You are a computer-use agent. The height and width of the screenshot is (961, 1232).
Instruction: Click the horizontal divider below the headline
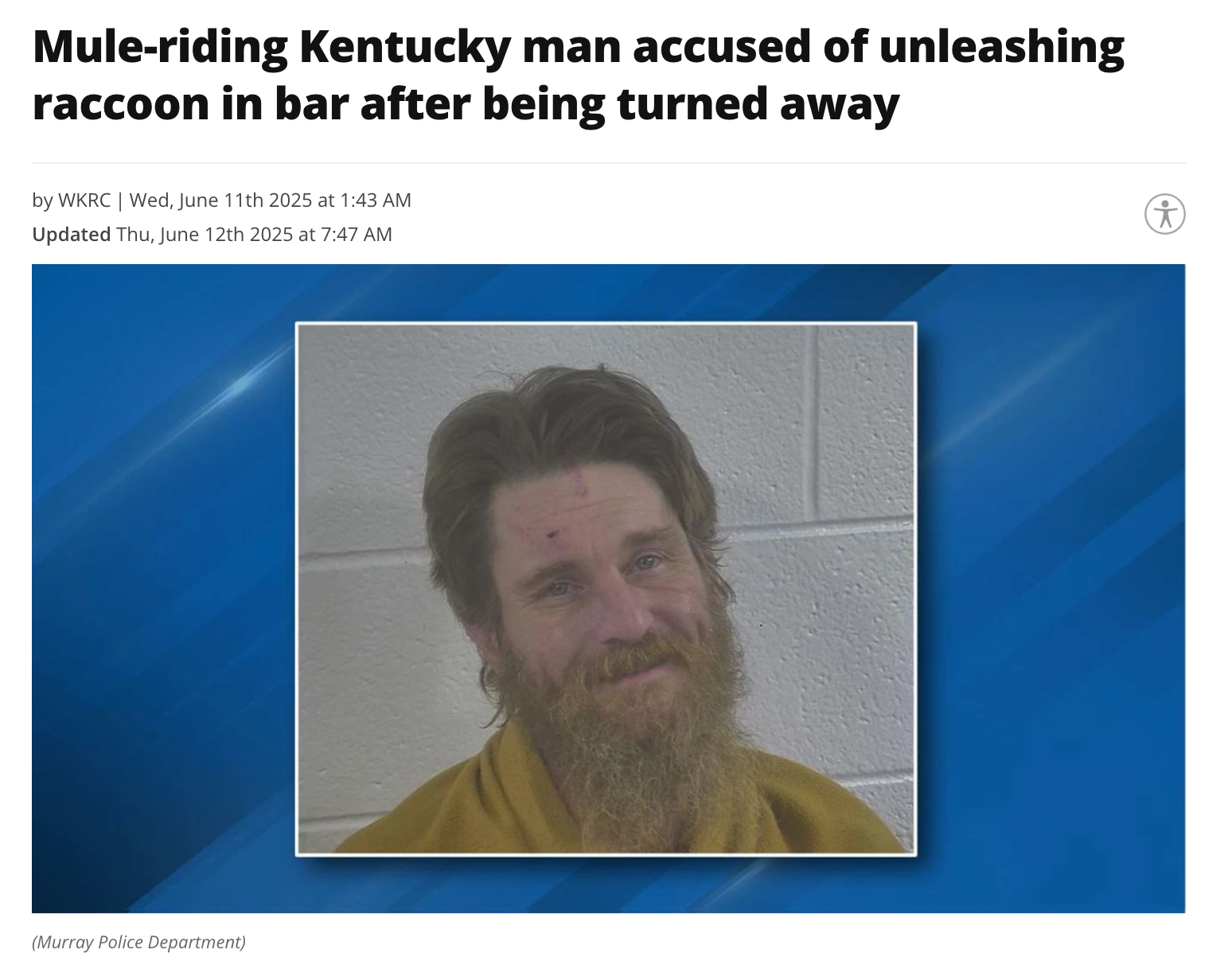(x=609, y=163)
